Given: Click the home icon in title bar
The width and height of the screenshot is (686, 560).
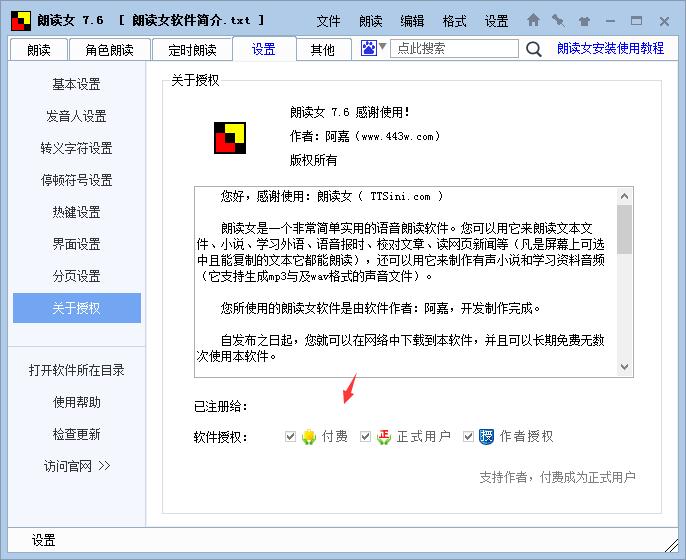Looking at the screenshot, I should click(x=534, y=20).
